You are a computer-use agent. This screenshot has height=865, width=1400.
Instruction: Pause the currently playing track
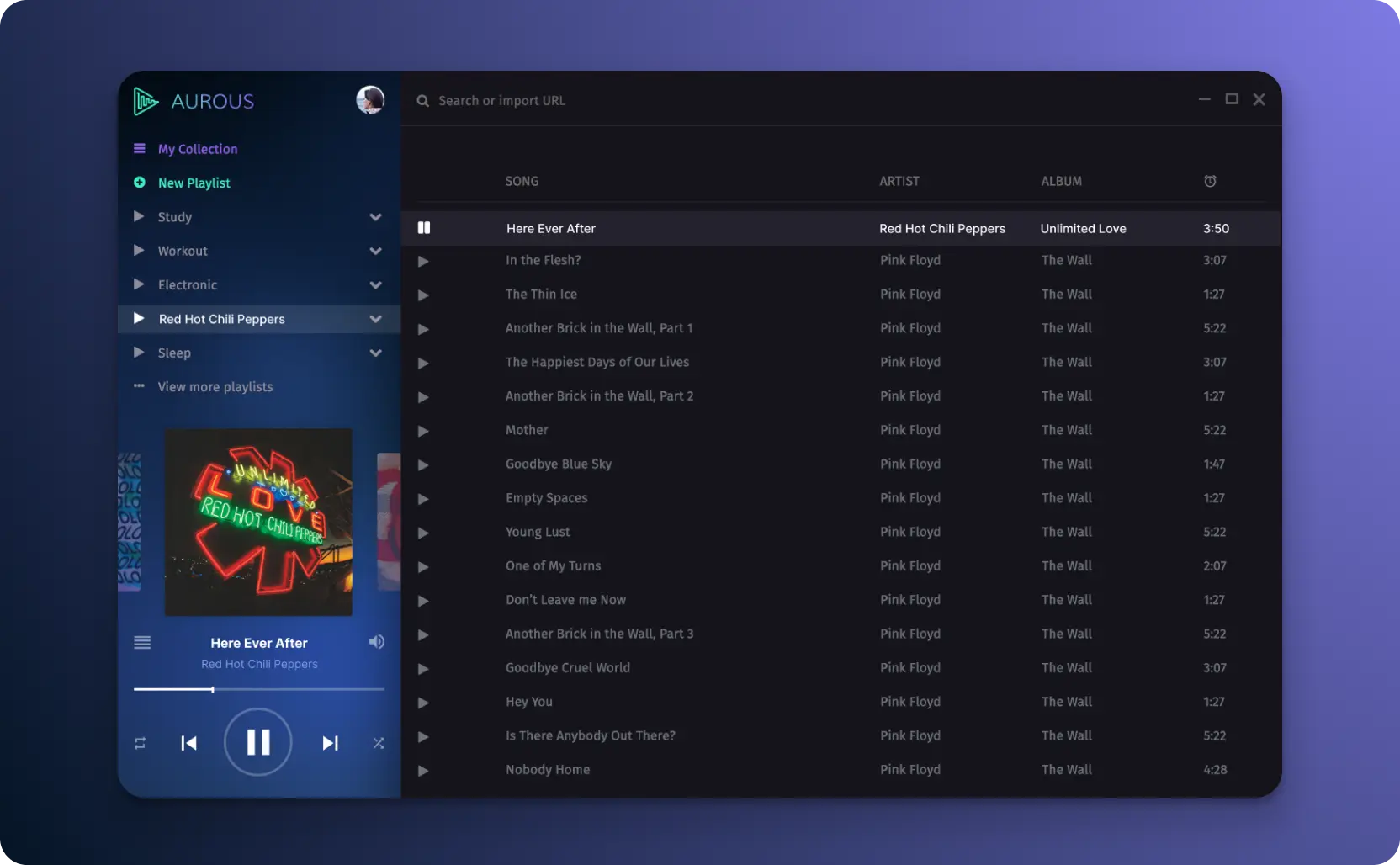coord(258,742)
